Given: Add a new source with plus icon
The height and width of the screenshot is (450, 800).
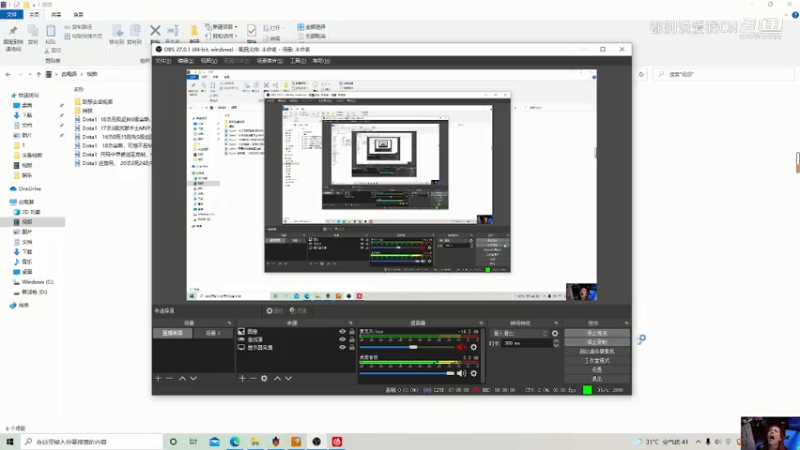Looking at the screenshot, I should point(242,378).
